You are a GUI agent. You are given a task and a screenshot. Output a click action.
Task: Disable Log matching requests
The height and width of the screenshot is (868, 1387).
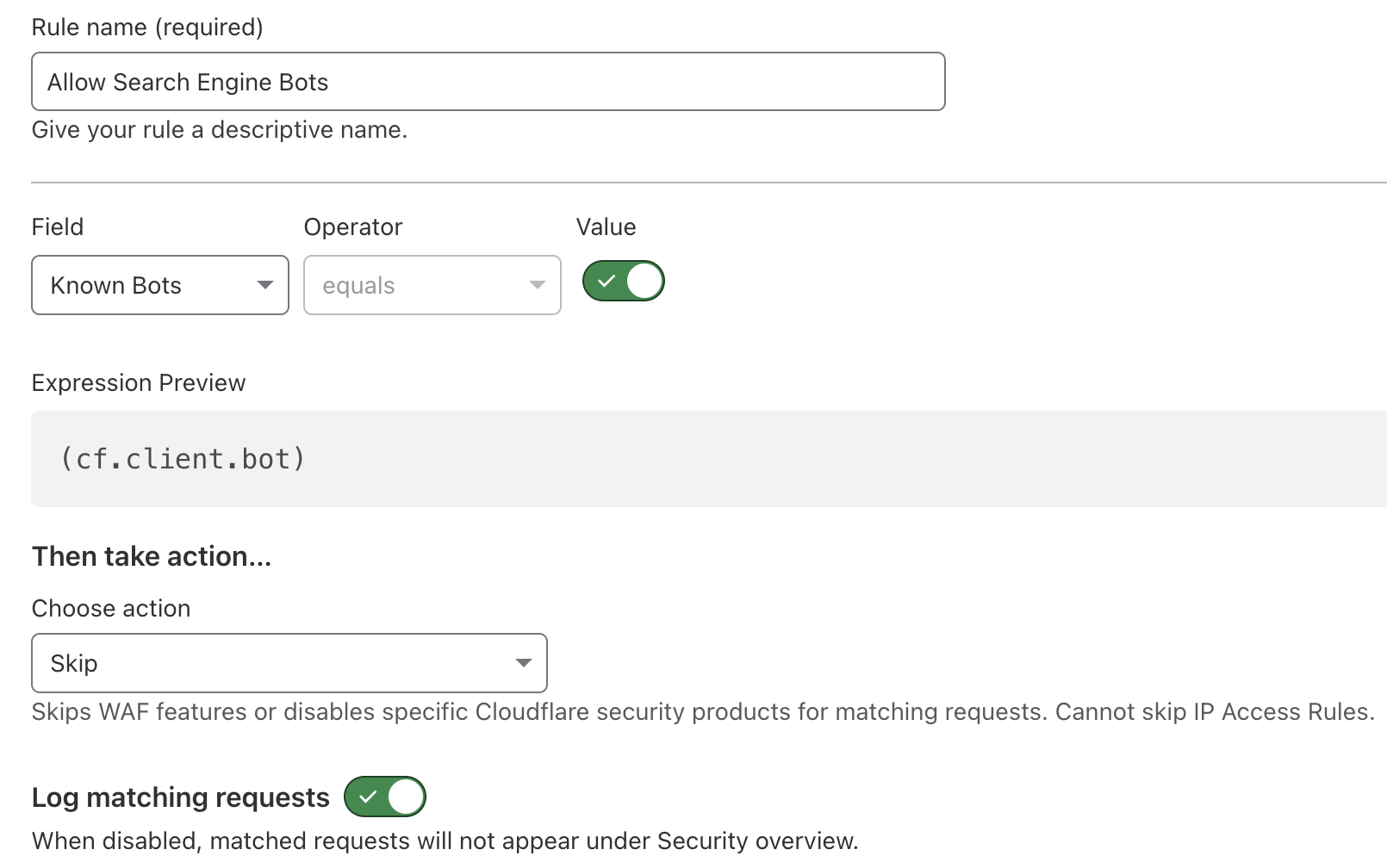point(385,797)
